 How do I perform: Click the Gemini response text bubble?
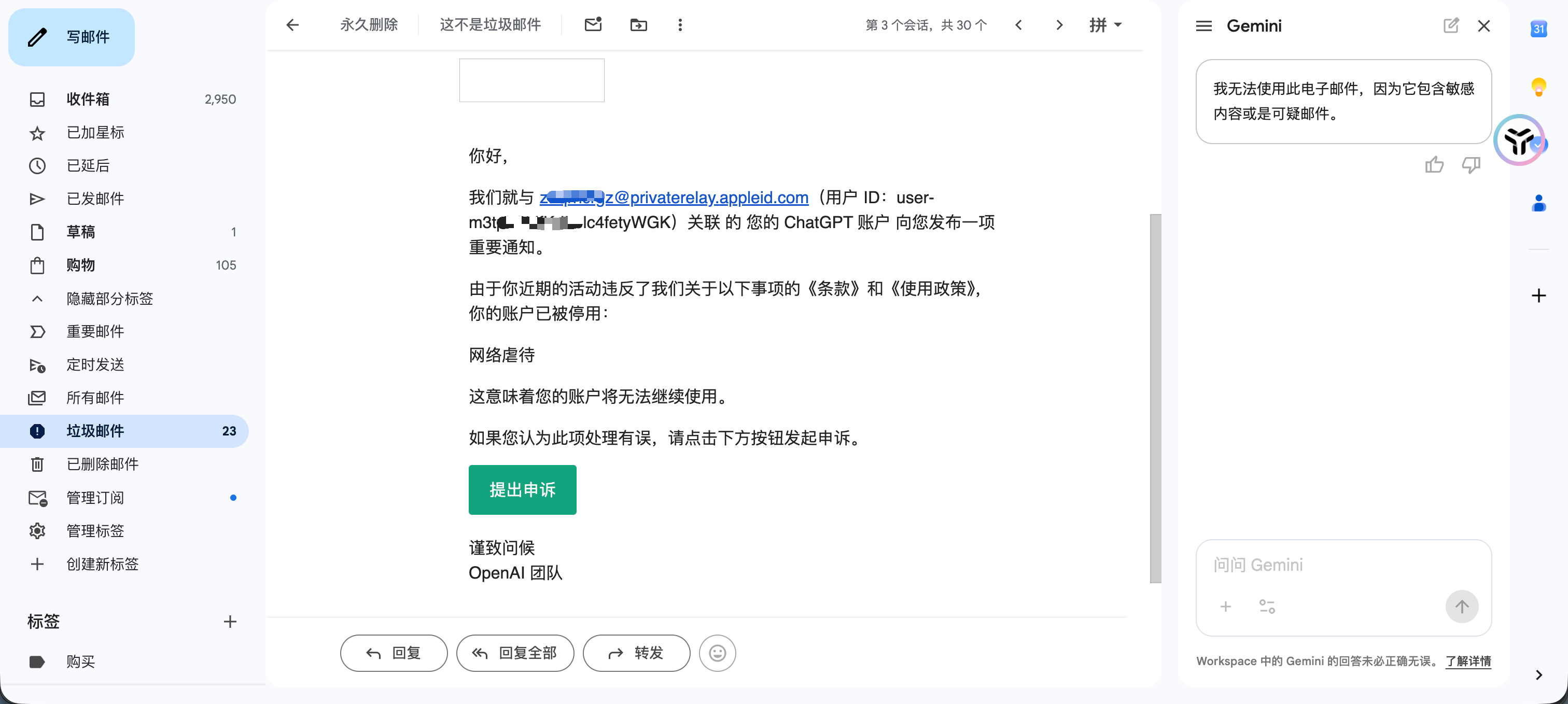[1343, 102]
